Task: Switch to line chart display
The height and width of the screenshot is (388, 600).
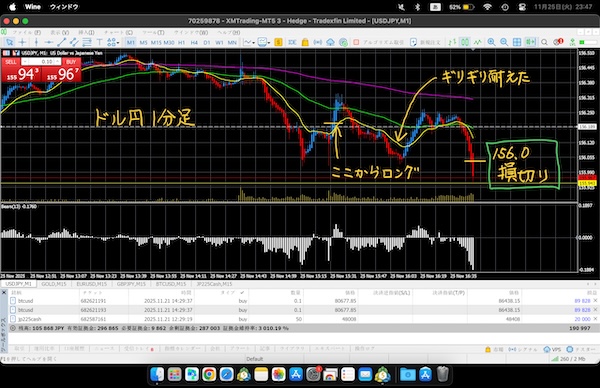Action: click(478, 42)
